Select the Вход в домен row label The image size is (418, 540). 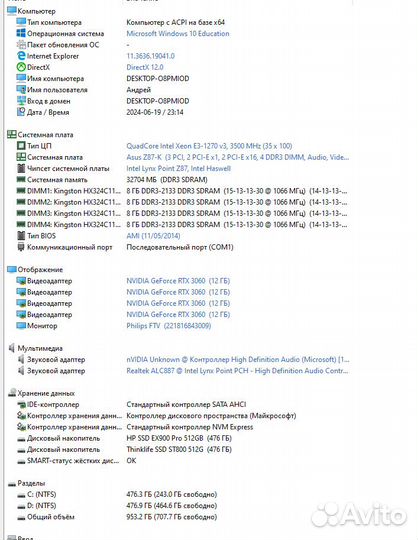pyautogui.click(x=49, y=101)
